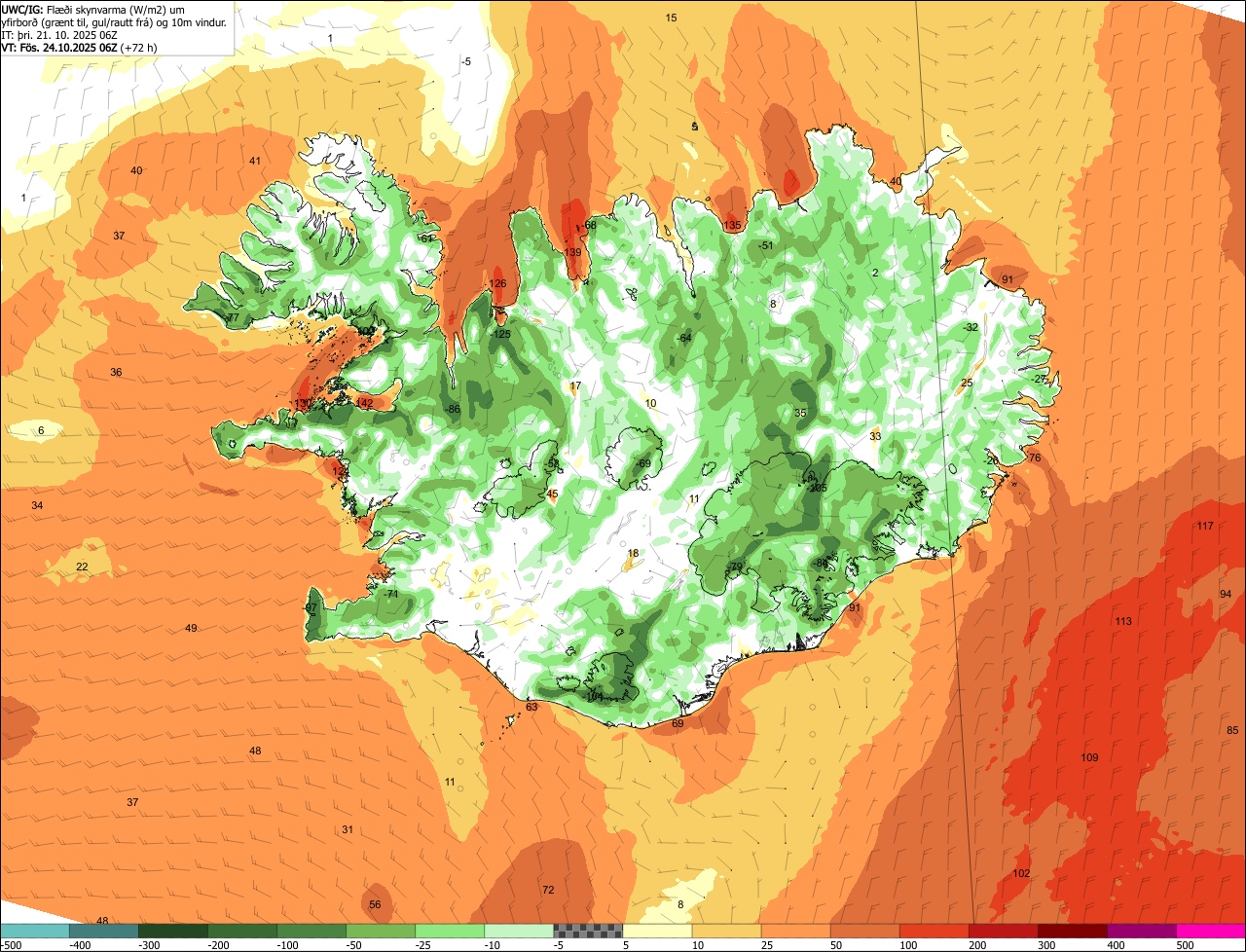
Task: Click the flux value 102 on the map
Action: tap(1021, 873)
